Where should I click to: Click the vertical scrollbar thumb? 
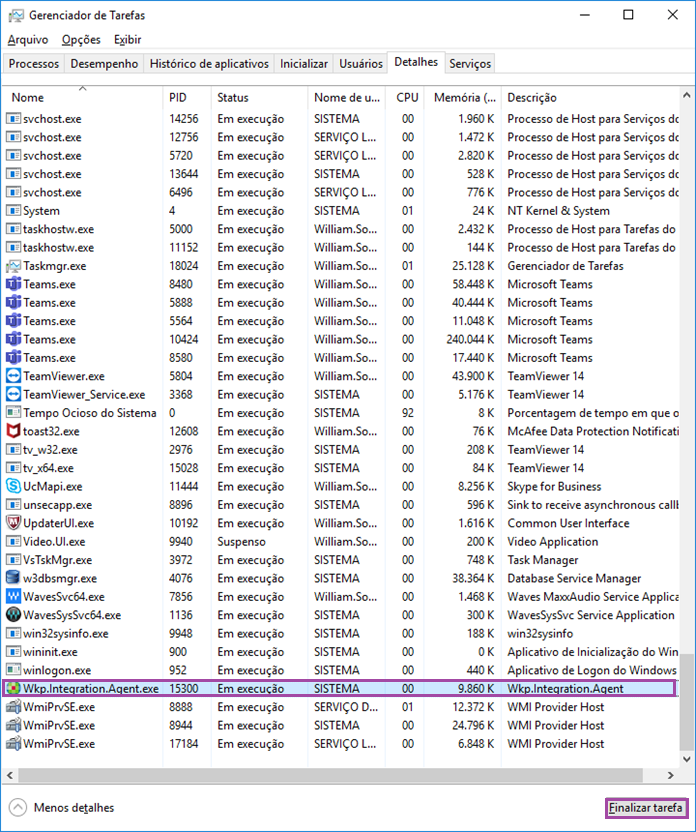click(687, 703)
